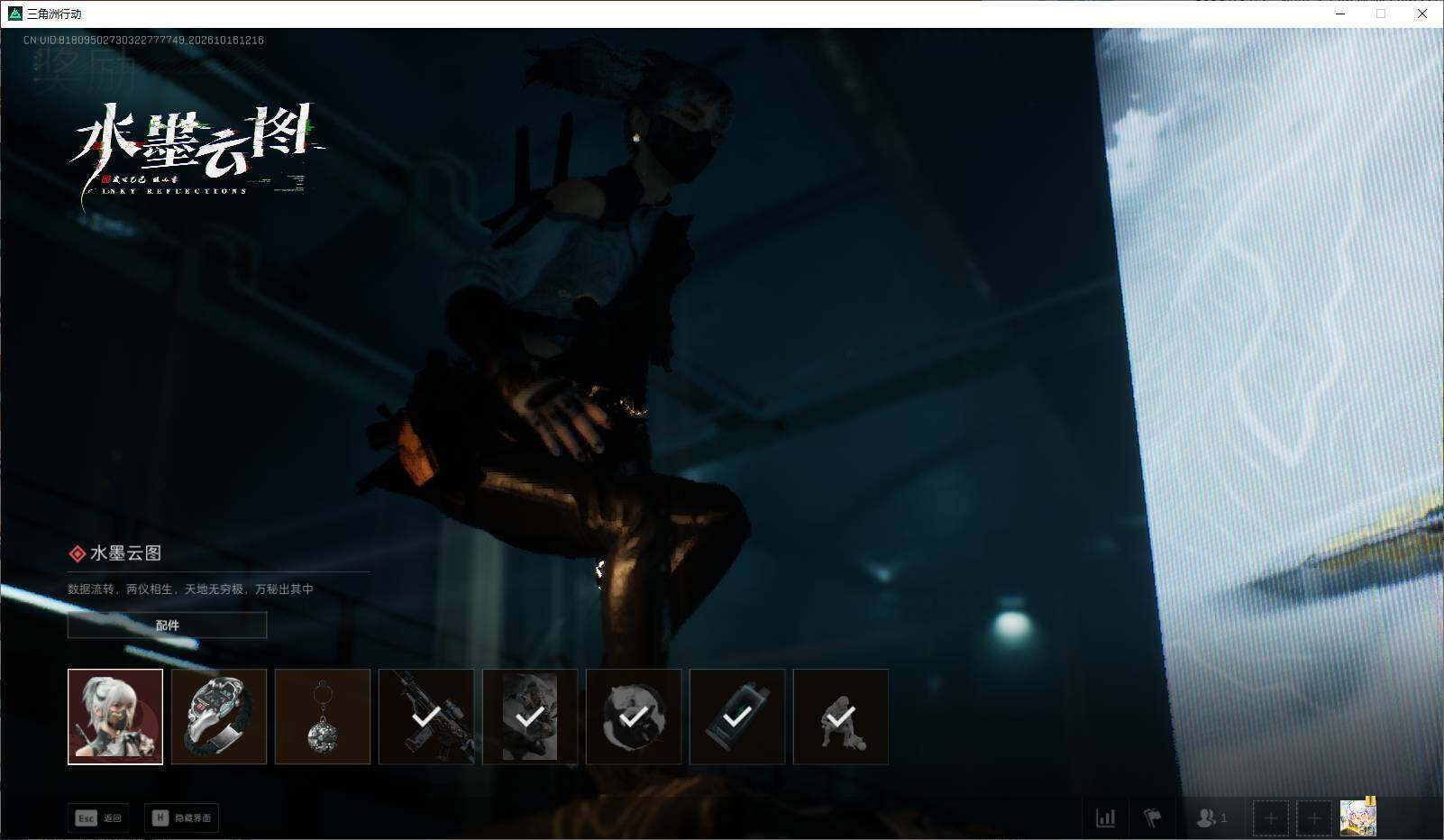Add teammate in second empty plus slot
This screenshot has width=1444, height=840.
tap(1314, 817)
